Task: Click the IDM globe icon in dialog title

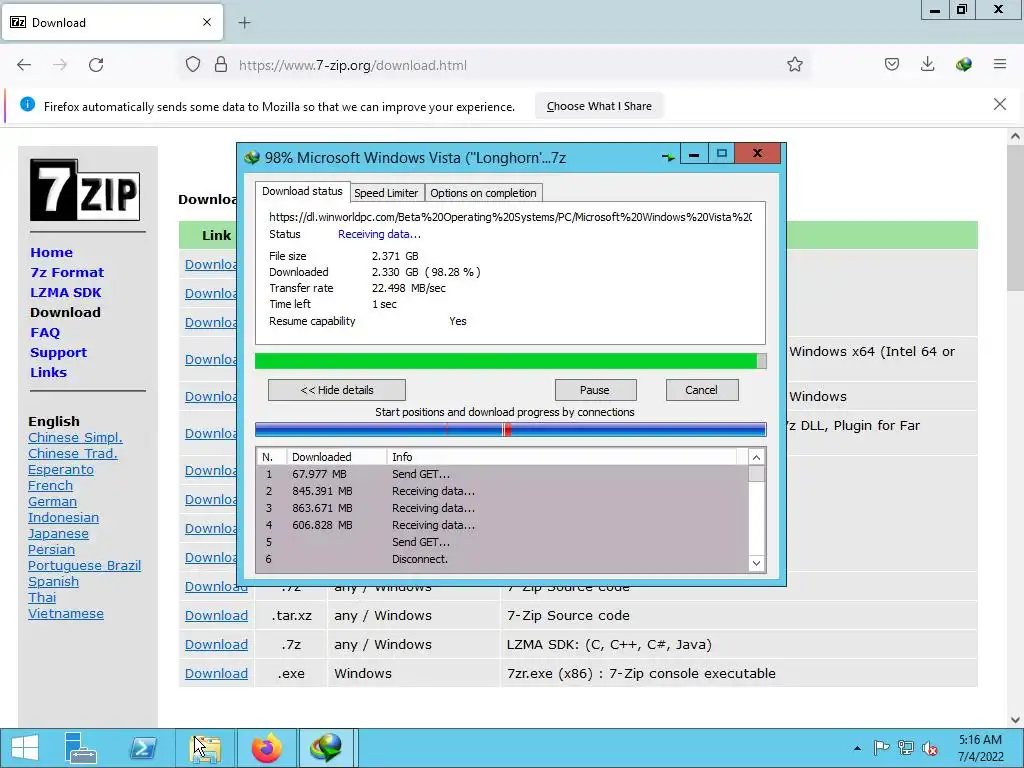Action: [x=252, y=157]
